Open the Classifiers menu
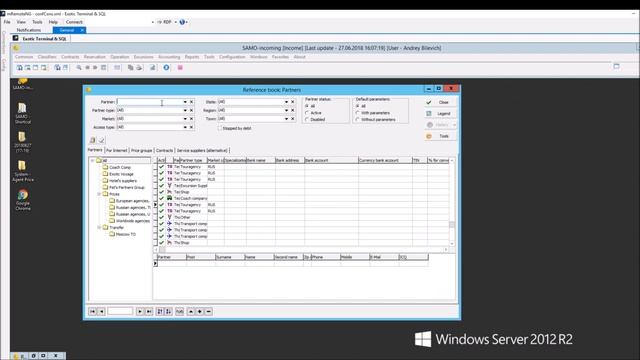Screen dimensions: 640x360 (x=47, y=57)
